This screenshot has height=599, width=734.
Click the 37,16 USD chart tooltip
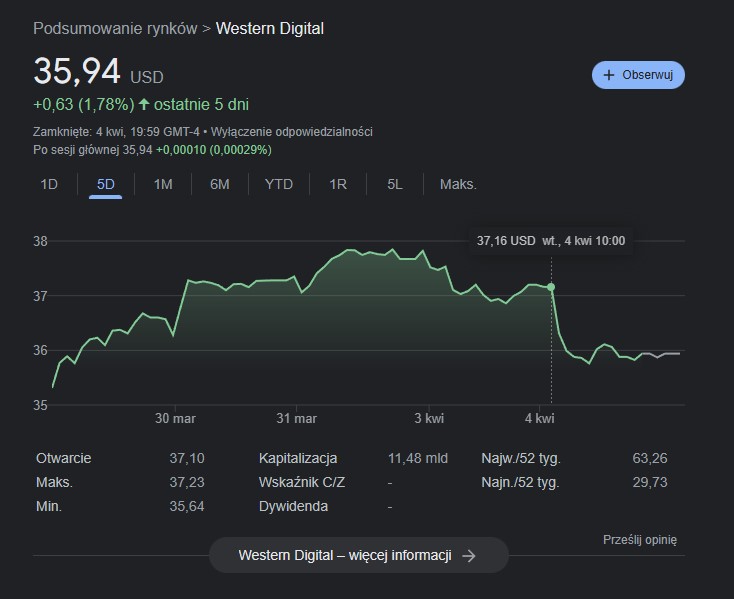coord(551,241)
